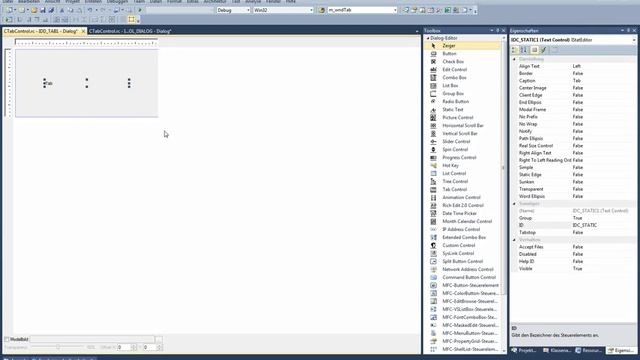The image size is (640, 360).
Task: Choose the List Control tool
Action: pyautogui.click(x=463, y=173)
